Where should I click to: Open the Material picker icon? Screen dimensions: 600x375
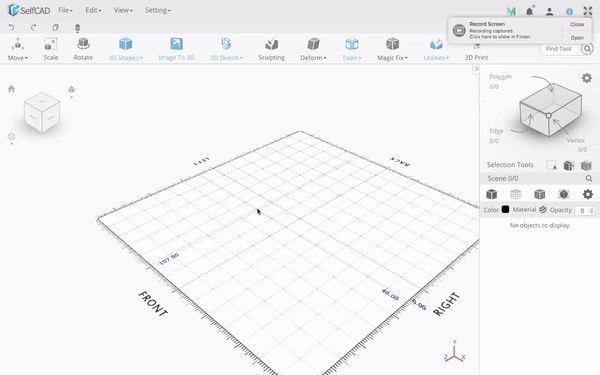(543, 209)
